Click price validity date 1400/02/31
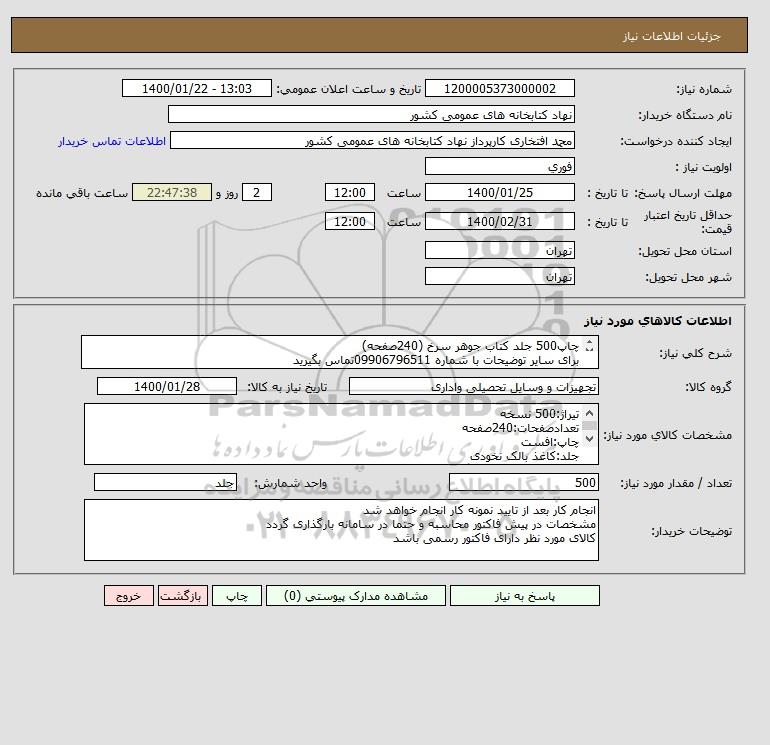Viewport: 770px width, 745px height. pyautogui.click(x=499, y=221)
